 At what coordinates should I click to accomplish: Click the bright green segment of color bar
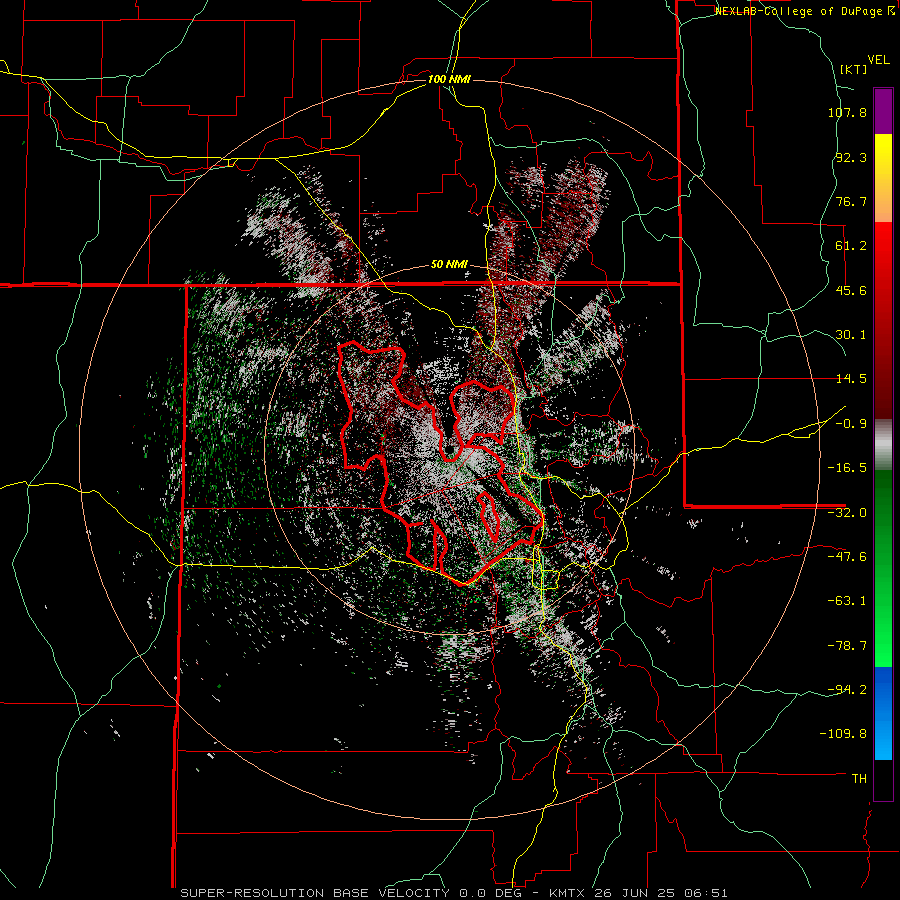coord(883,568)
